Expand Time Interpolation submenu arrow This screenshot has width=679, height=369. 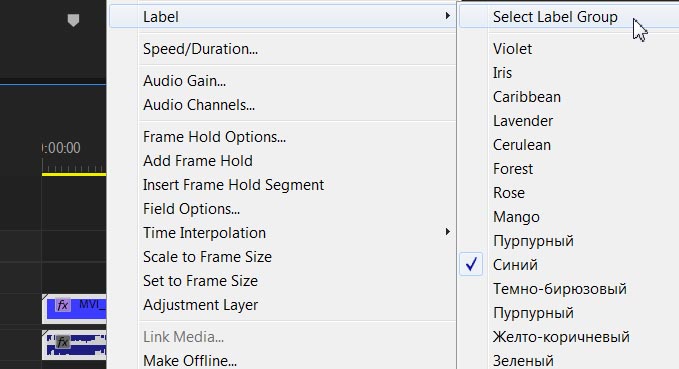click(x=447, y=232)
